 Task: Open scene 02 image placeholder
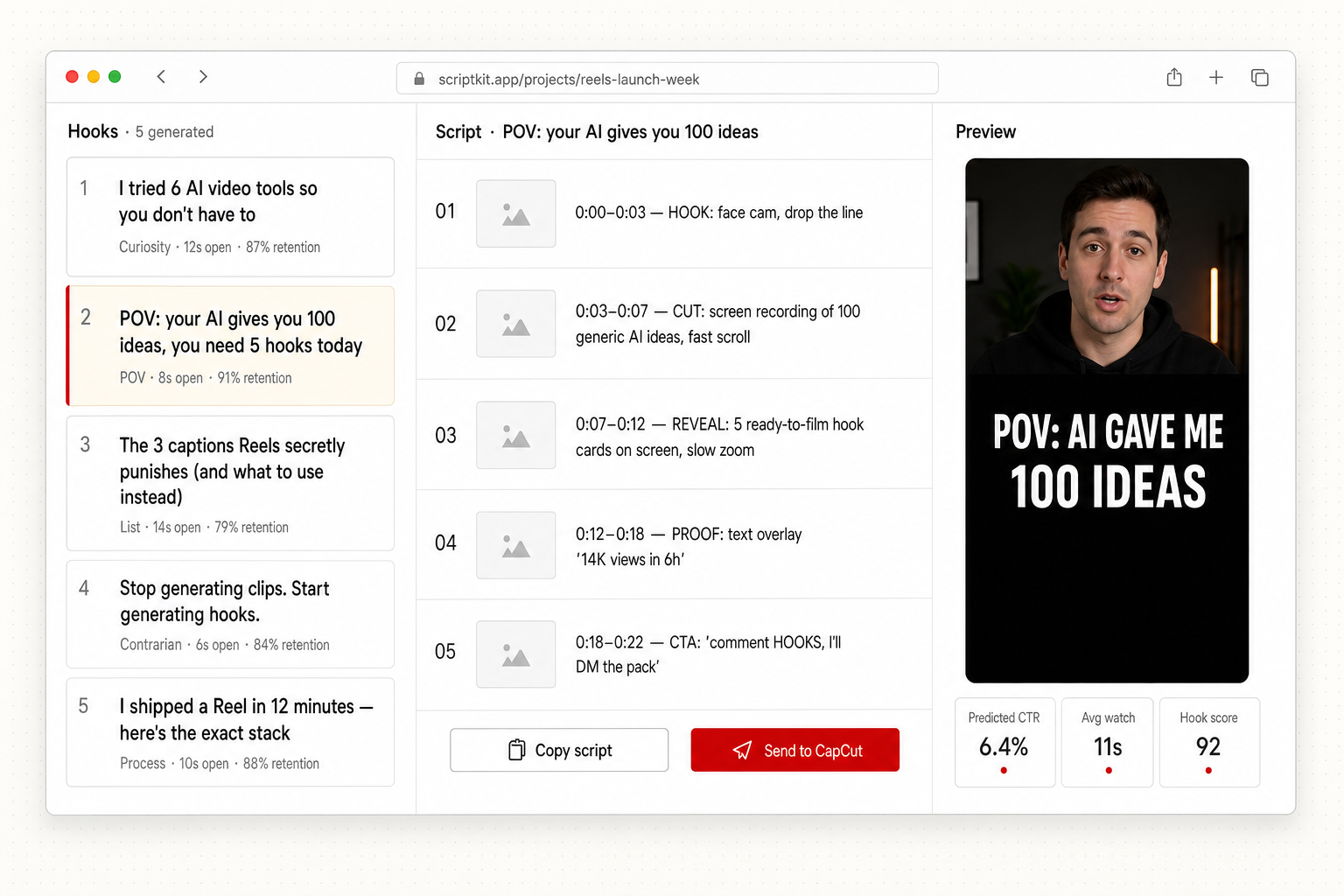[515, 324]
